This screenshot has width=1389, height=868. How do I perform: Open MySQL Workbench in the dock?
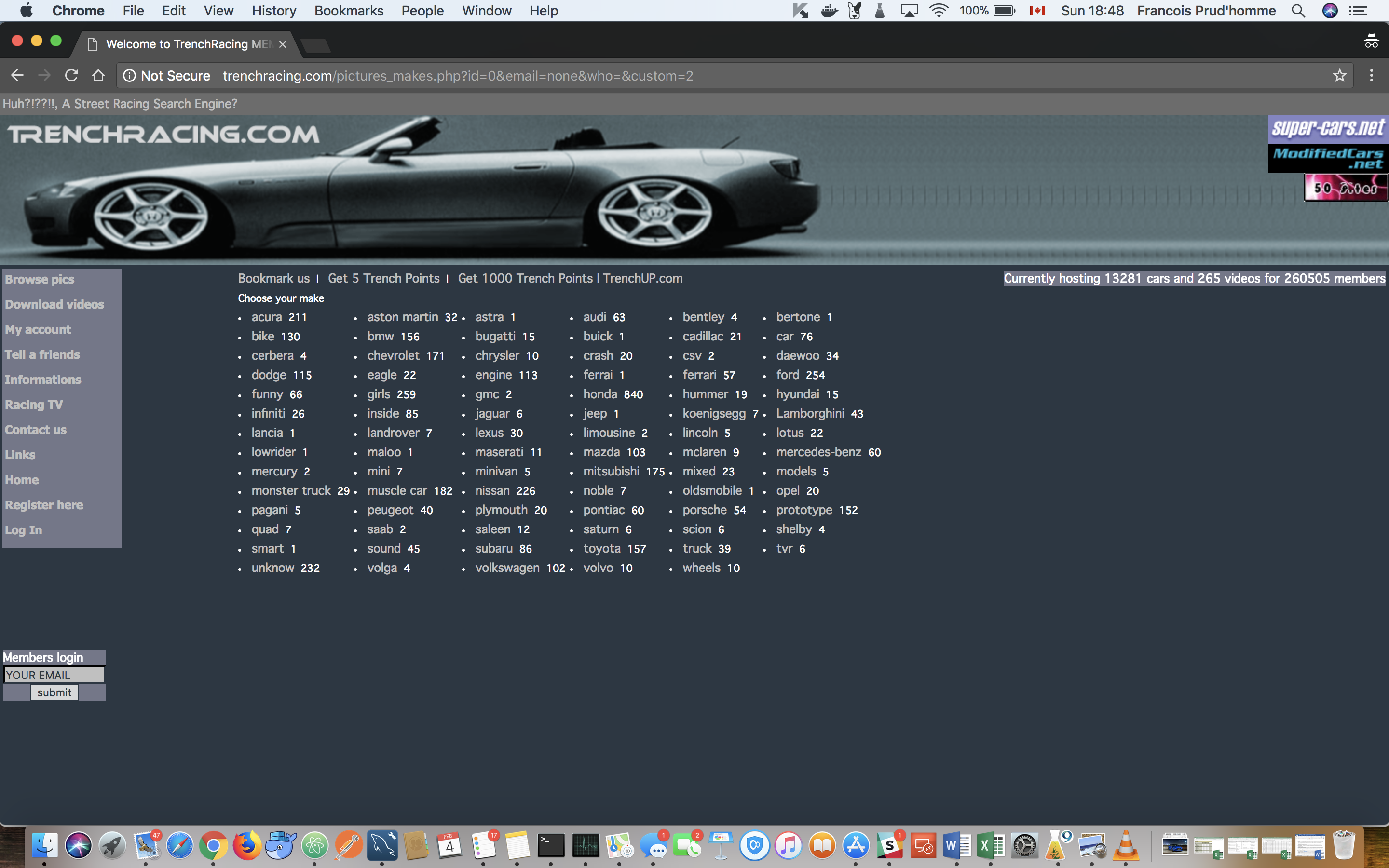point(382,845)
